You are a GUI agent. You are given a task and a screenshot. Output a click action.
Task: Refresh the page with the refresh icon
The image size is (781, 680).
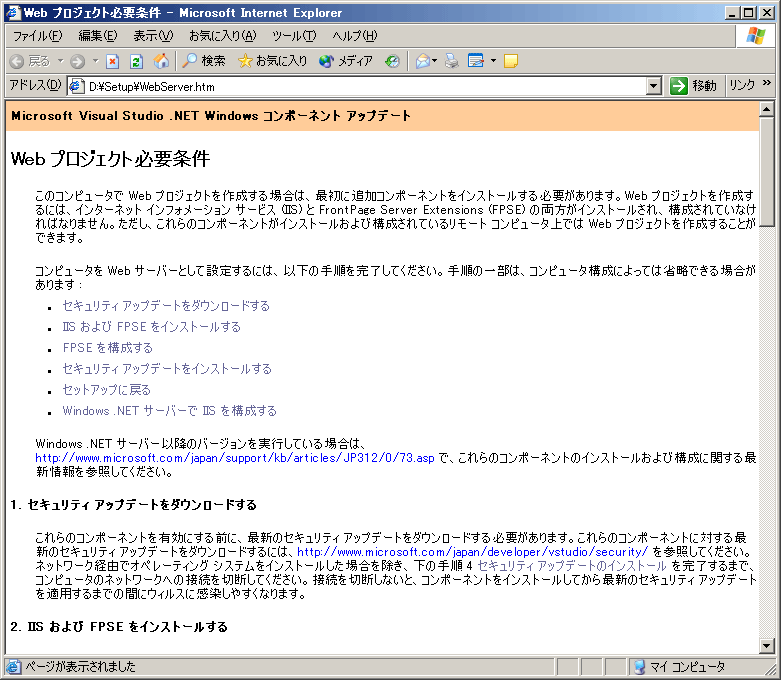136,61
